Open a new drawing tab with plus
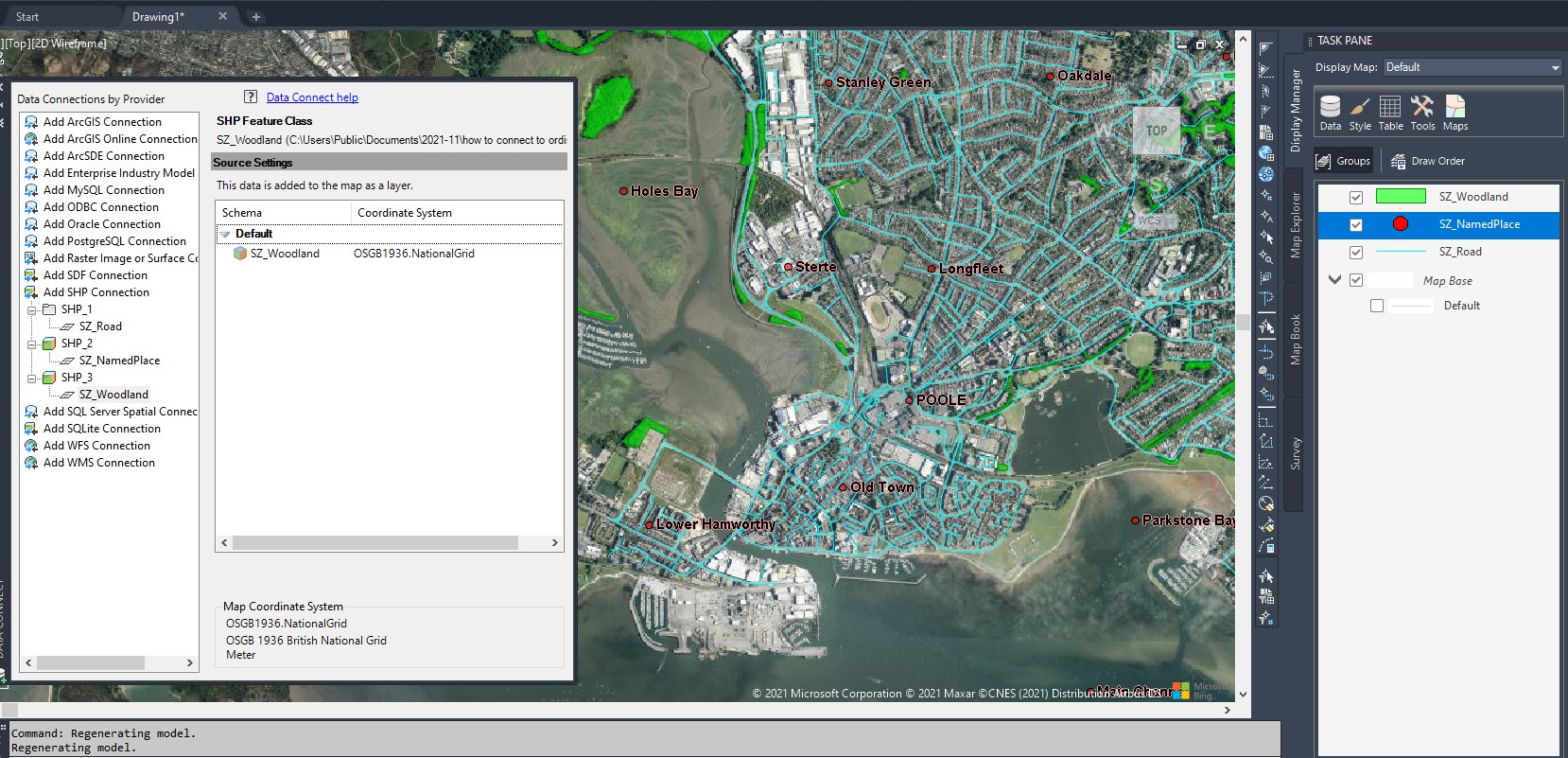This screenshot has height=758, width=1568. point(255,16)
